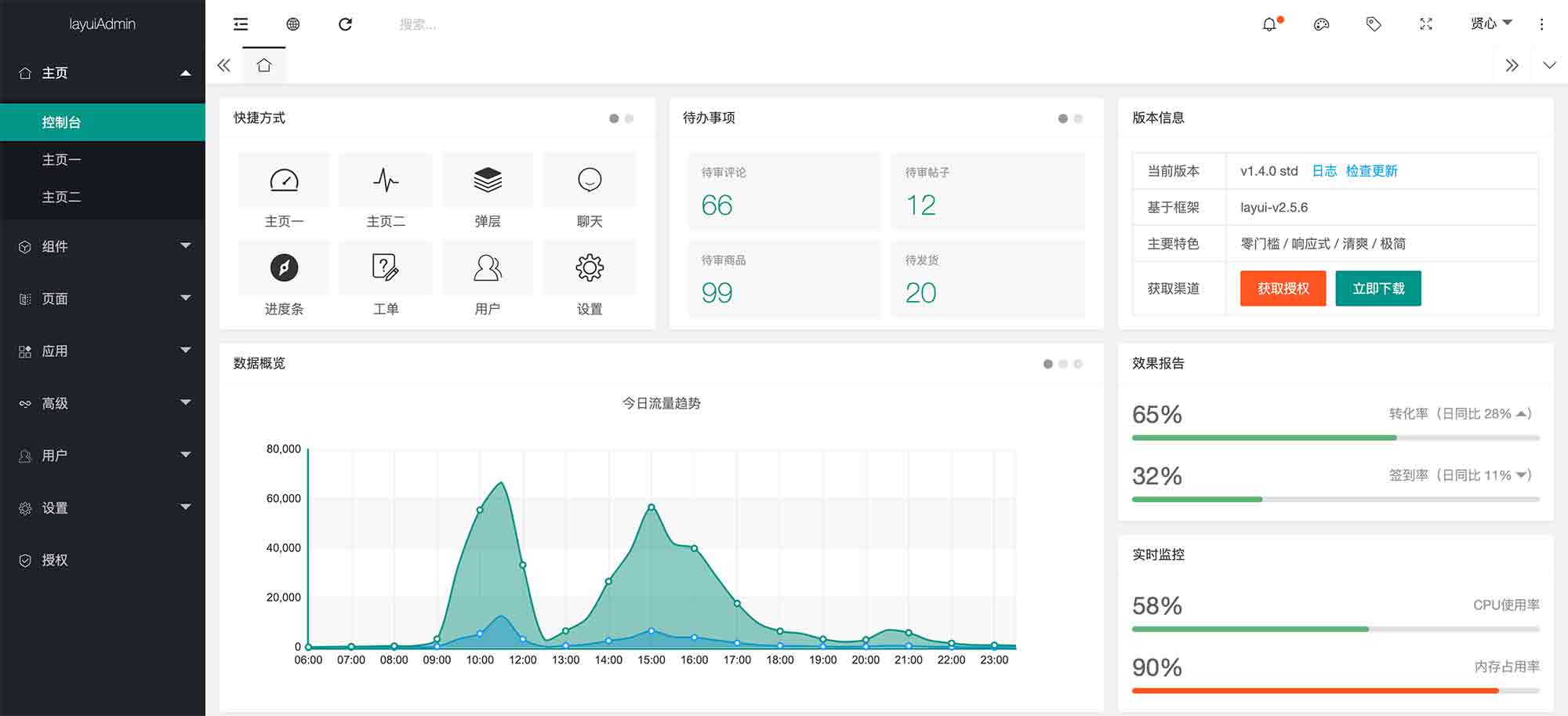Switch 快捷方式 carousel to second dot
This screenshot has width=1568, height=716.
tap(629, 118)
